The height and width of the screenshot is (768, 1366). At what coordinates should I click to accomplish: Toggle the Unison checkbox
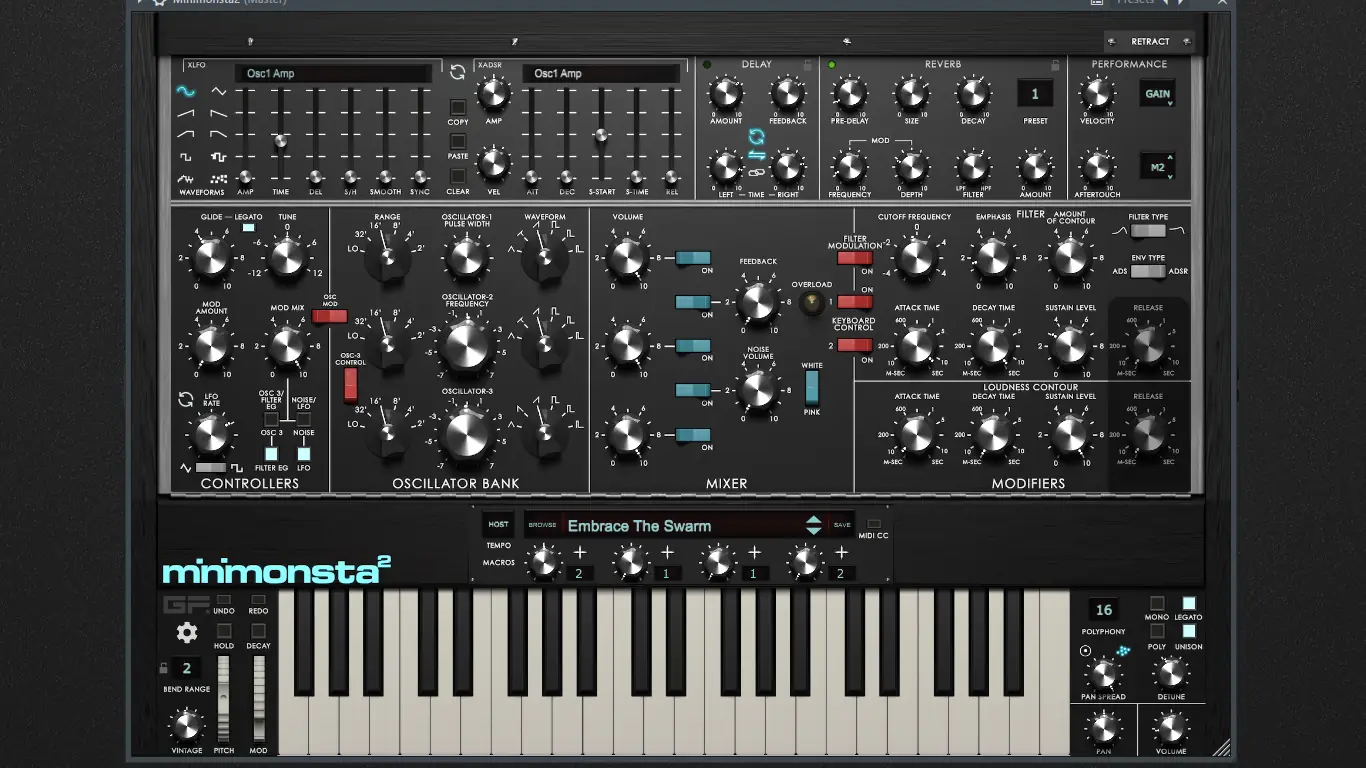1189,631
